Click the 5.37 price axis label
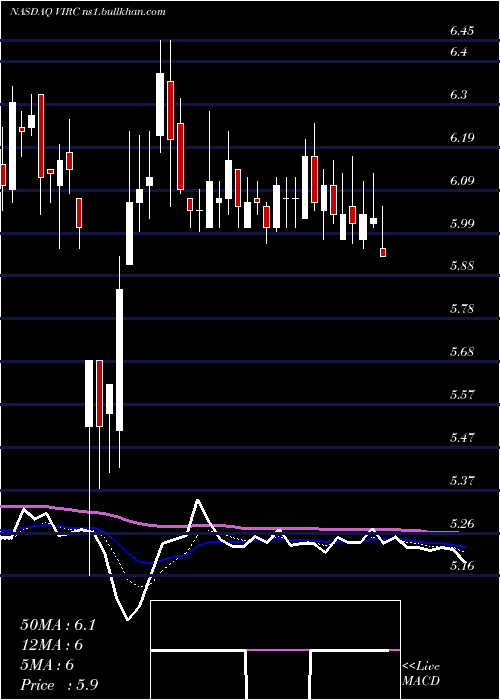The width and height of the screenshot is (500, 700). 462,481
